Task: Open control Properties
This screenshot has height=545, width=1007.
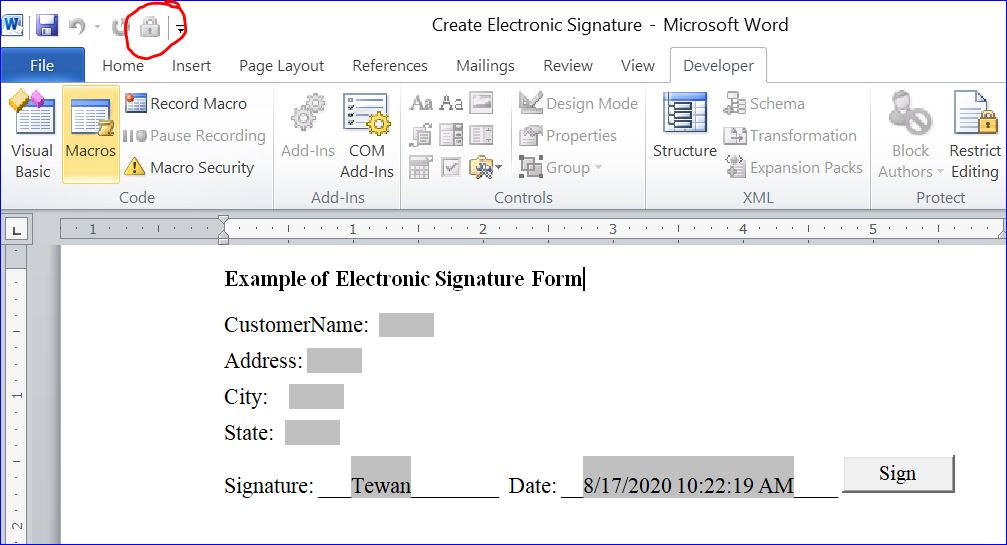Action: tap(568, 135)
